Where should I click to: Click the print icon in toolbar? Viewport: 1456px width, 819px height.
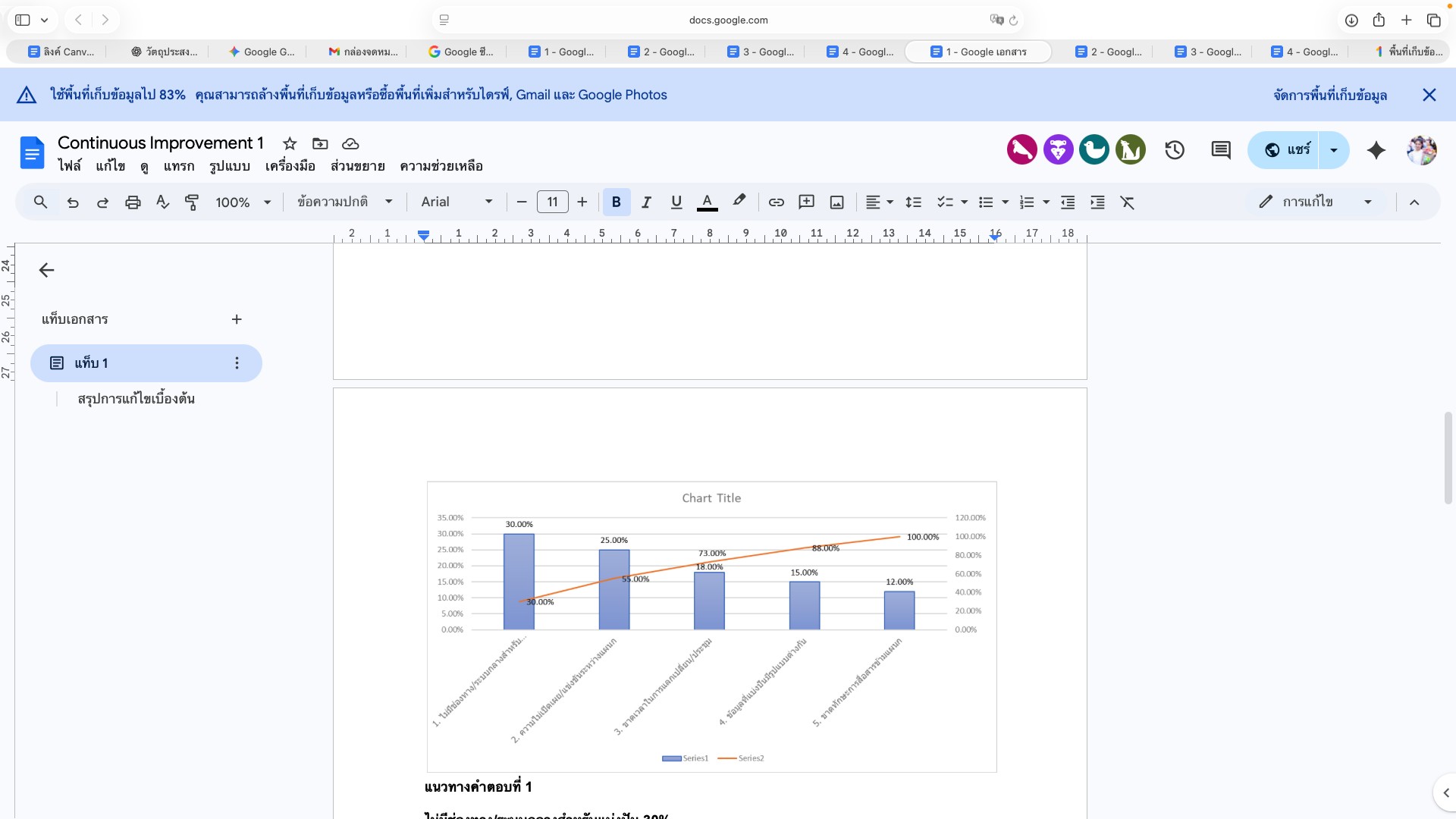133,202
